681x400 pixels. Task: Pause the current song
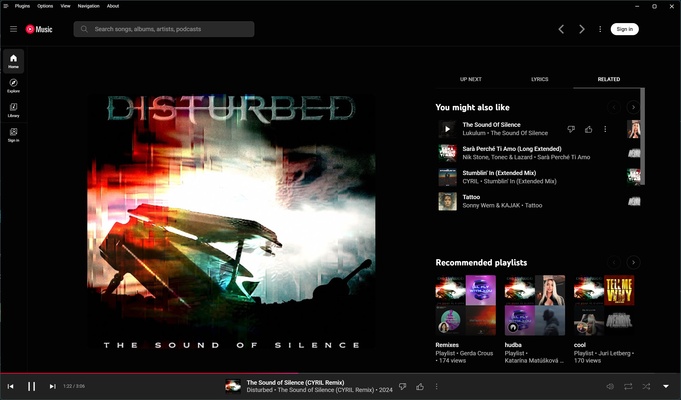point(32,386)
